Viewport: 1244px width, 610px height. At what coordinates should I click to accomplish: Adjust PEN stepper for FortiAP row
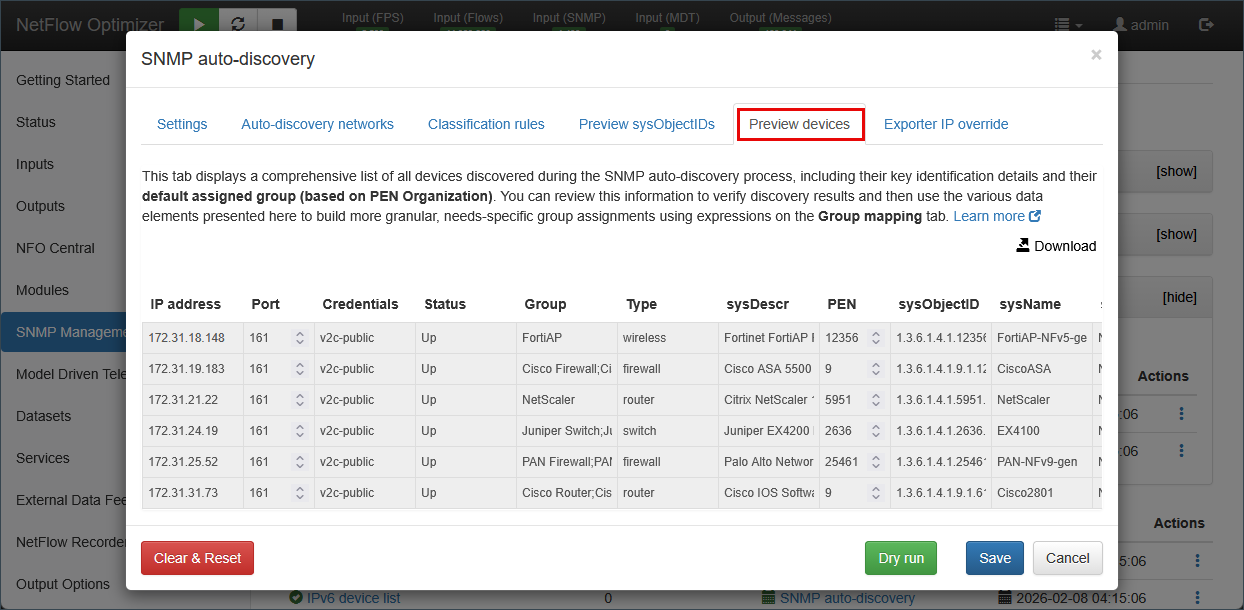tap(875, 338)
